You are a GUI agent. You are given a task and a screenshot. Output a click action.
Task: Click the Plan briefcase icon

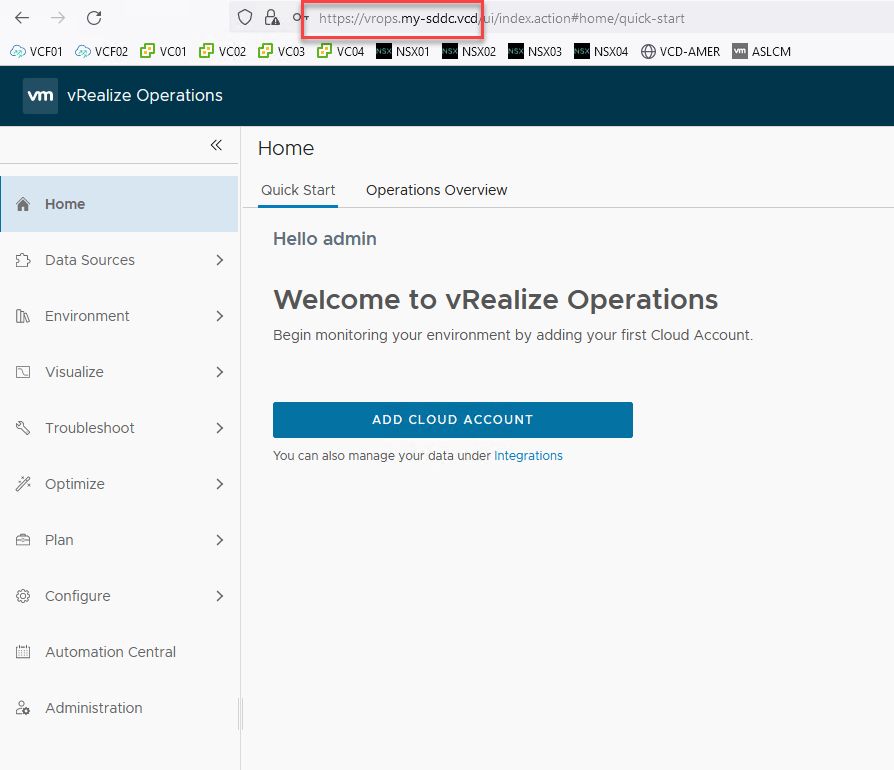tap(24, 540)
